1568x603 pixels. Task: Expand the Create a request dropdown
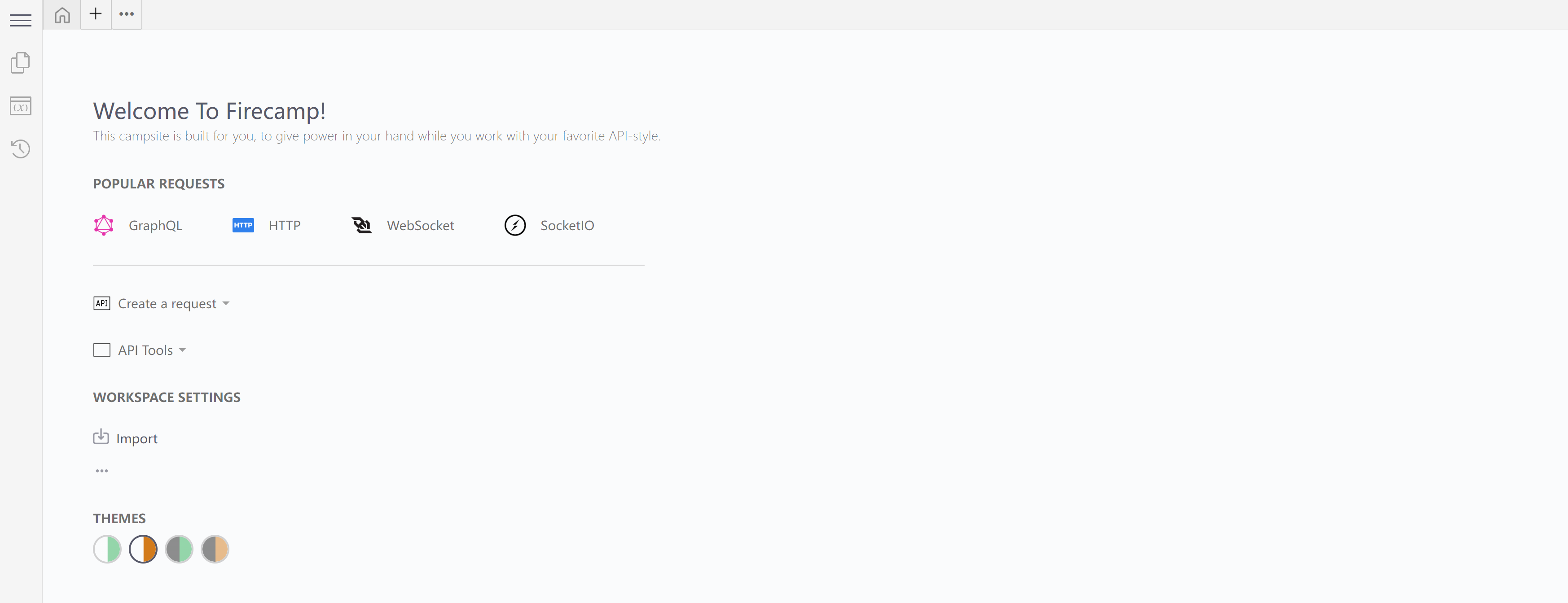[x=173, y=304]
